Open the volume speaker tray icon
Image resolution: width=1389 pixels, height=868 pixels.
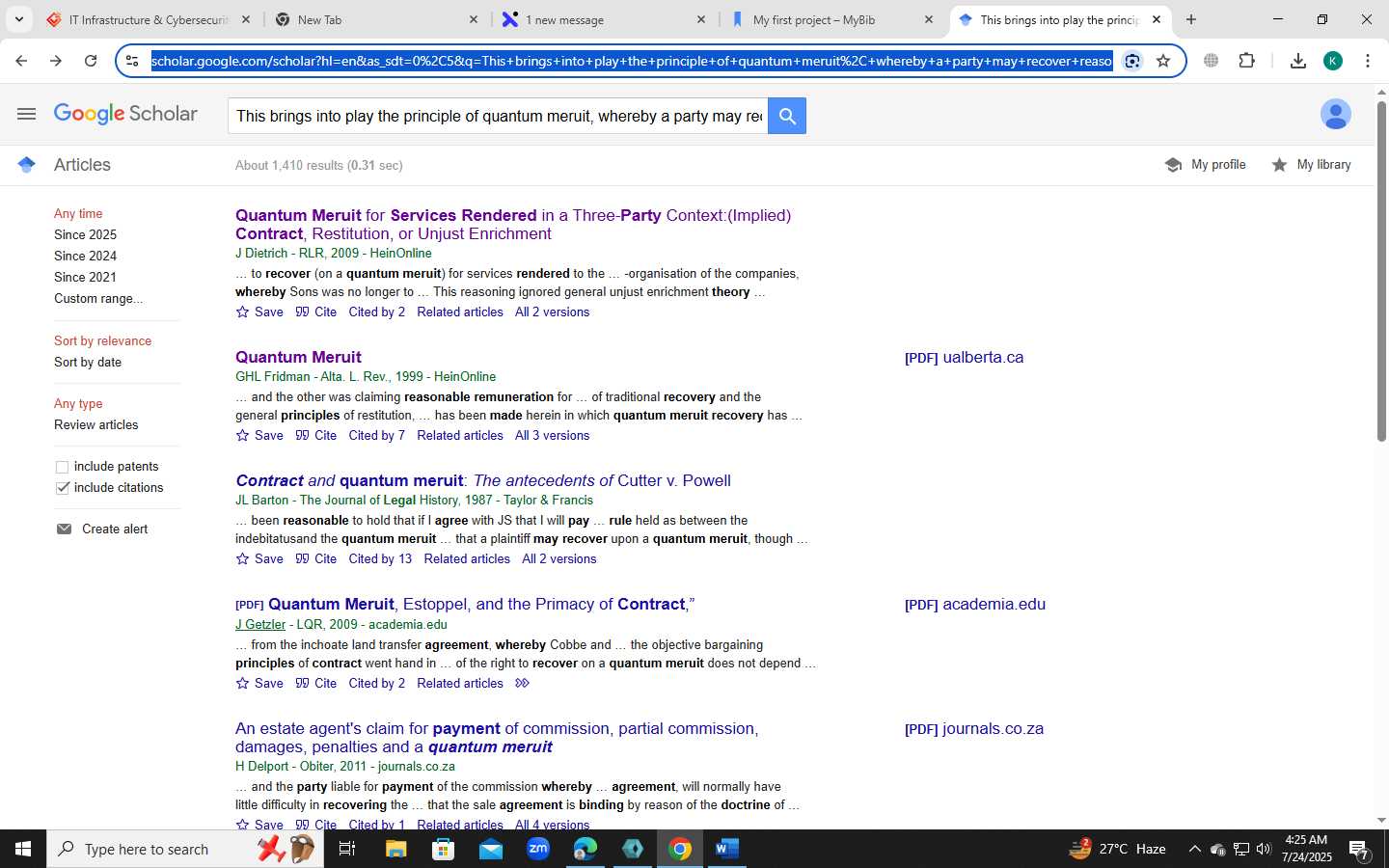coord(1264,849)
